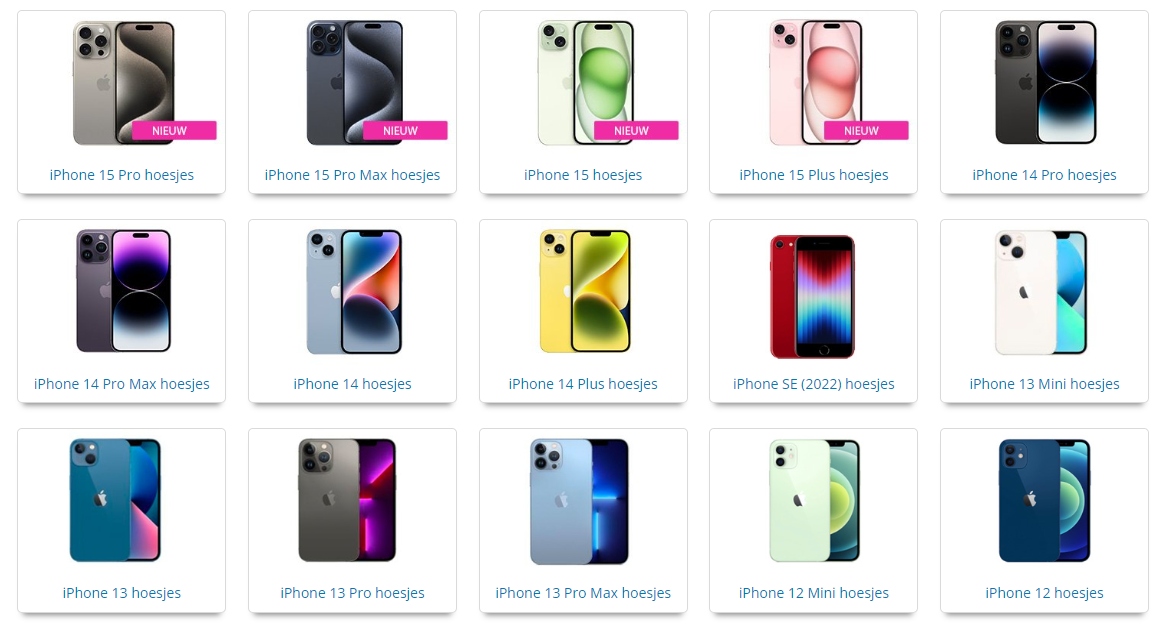The height and width of the screenshot is (627, 1168).
Task: Select the green iPhone 15 product image
Action: click(x=585, y=83)
